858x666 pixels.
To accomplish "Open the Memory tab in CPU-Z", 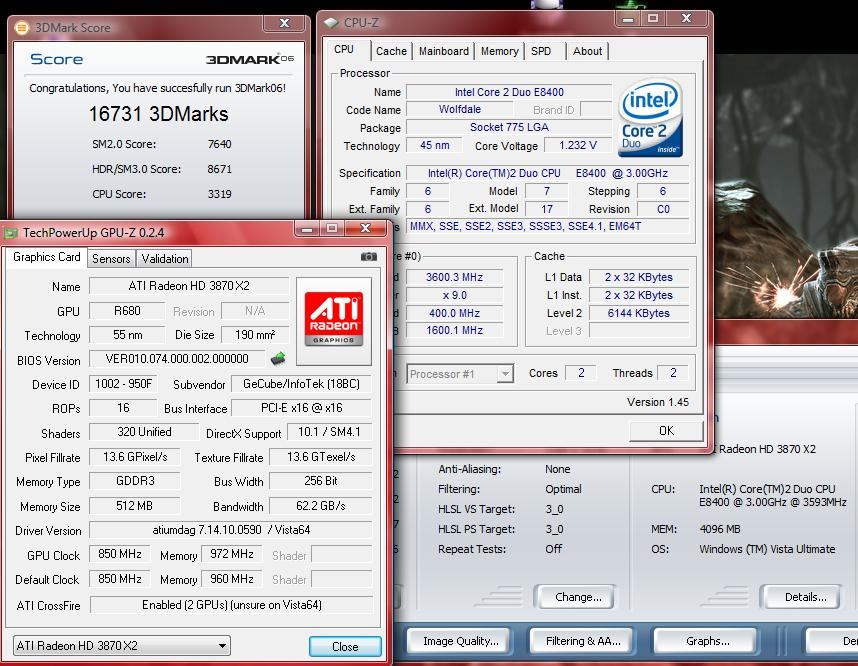I will pyautogui.click(x=500, y=51).
